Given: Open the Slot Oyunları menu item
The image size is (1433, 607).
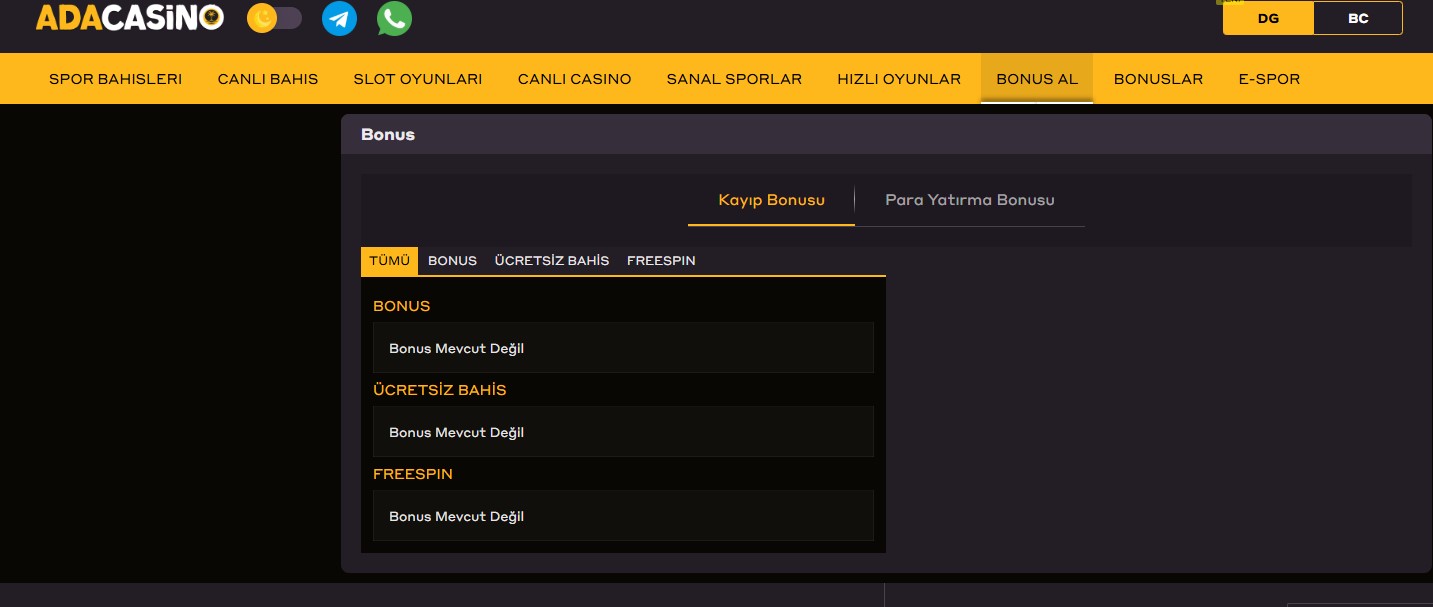Looking at the screenshot, I should pyautogui.click(x=417, y=79).
